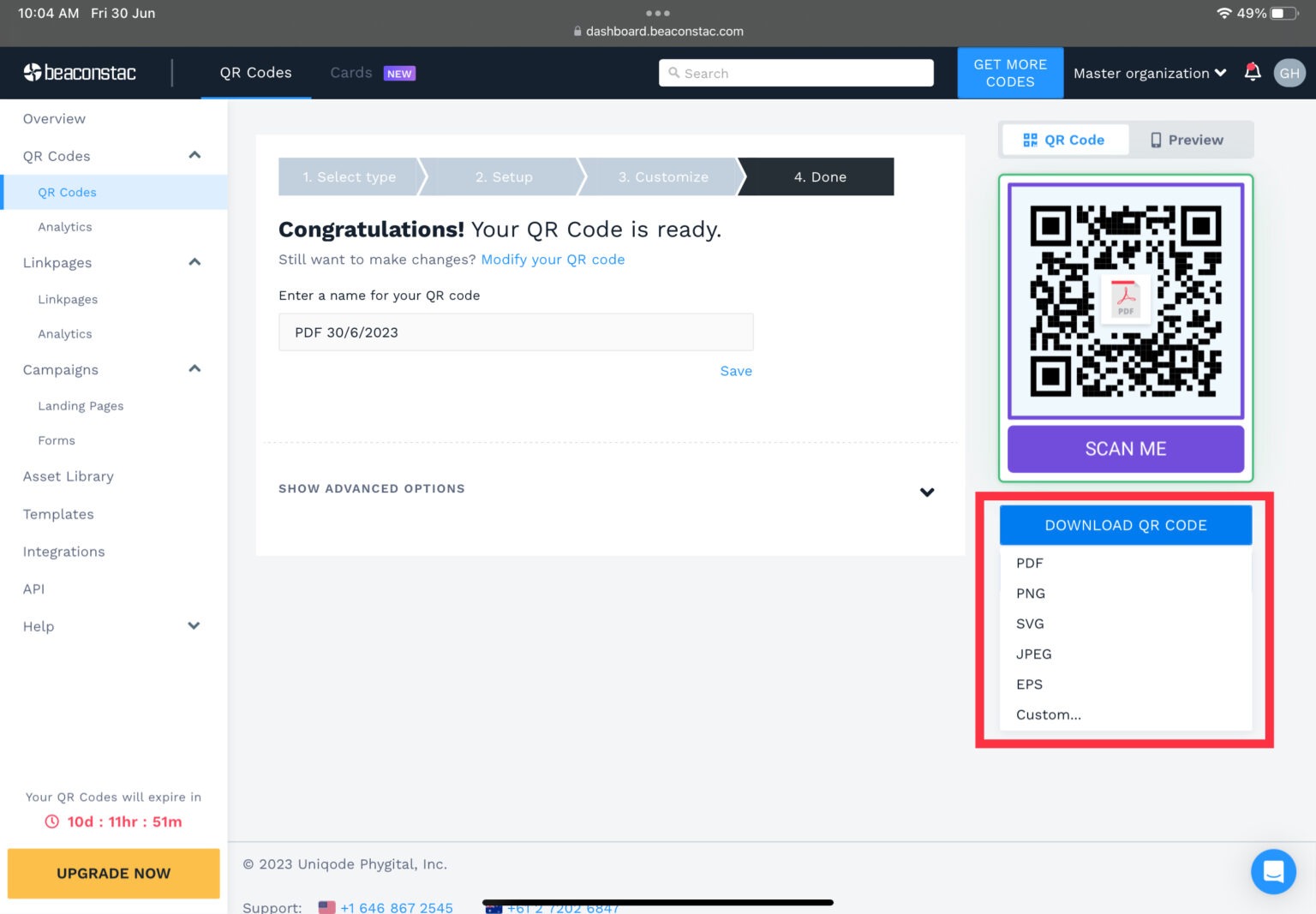Click the QR code name input field
1316x914 pixels.
point(515,332)
